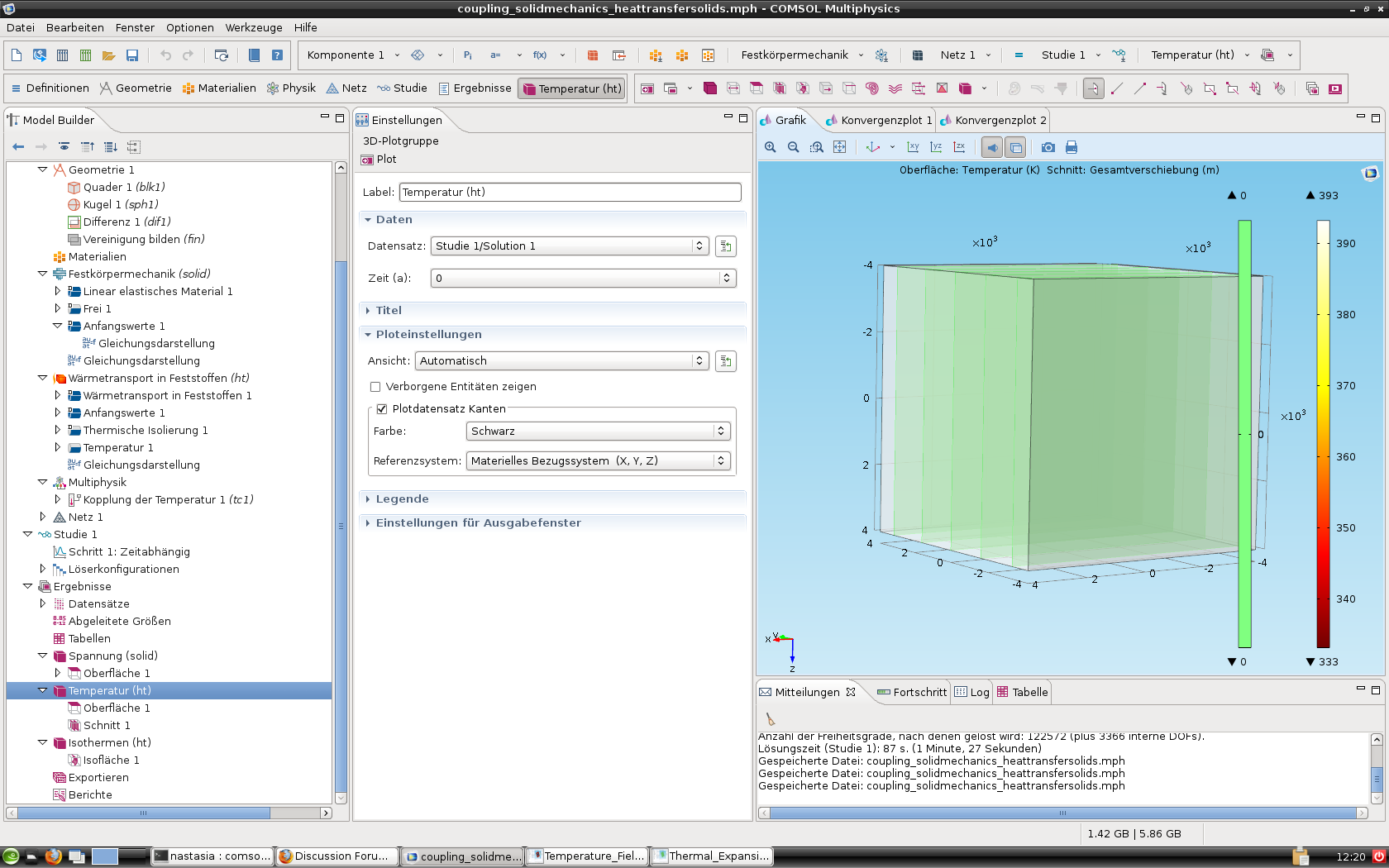Image resolution: width=1389 pixels, height=868 pixels.
Task: Open the Werkzeuge menu
Action: tap(253, 27)
